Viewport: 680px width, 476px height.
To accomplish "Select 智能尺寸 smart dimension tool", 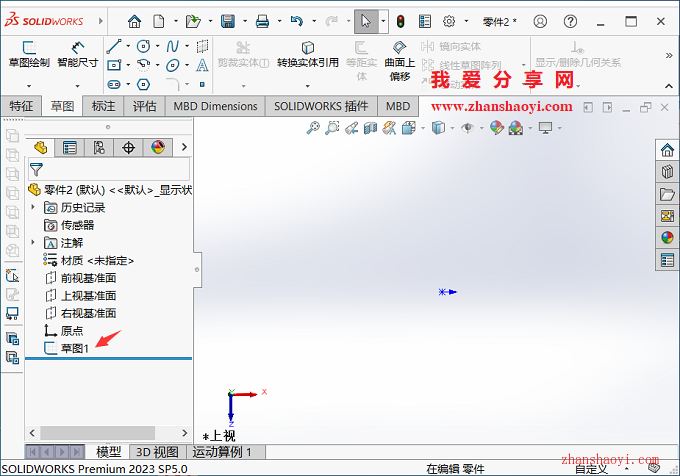I will [x=78, y=55].
